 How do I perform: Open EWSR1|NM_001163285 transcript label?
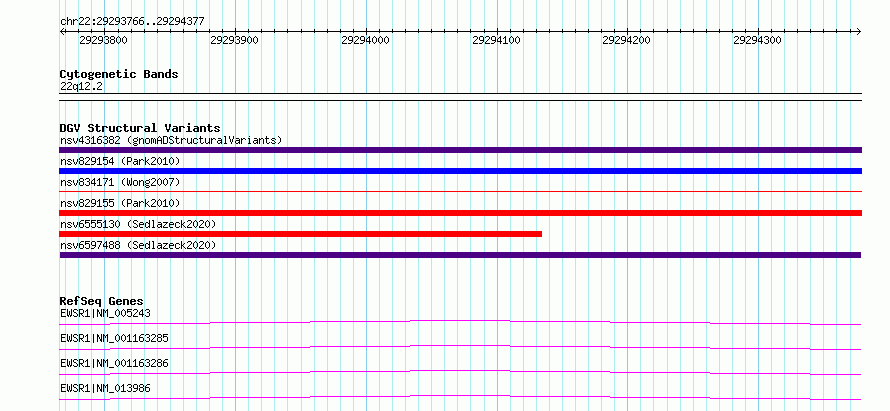click(x=114, y=339)
